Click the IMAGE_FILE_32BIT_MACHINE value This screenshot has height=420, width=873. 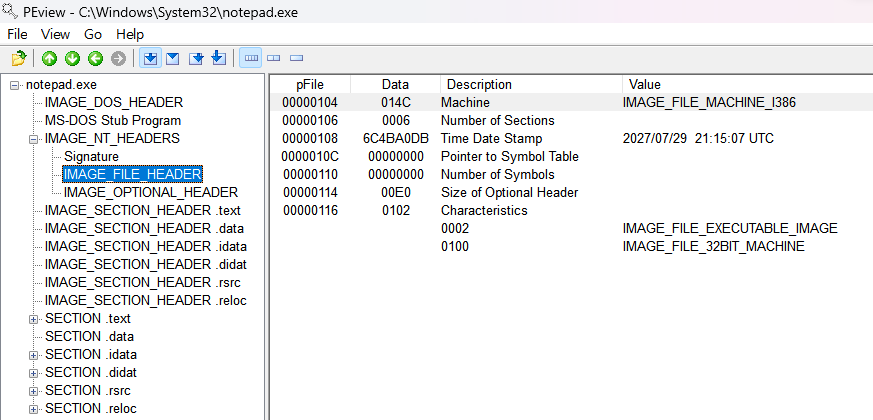coord(713,246)
